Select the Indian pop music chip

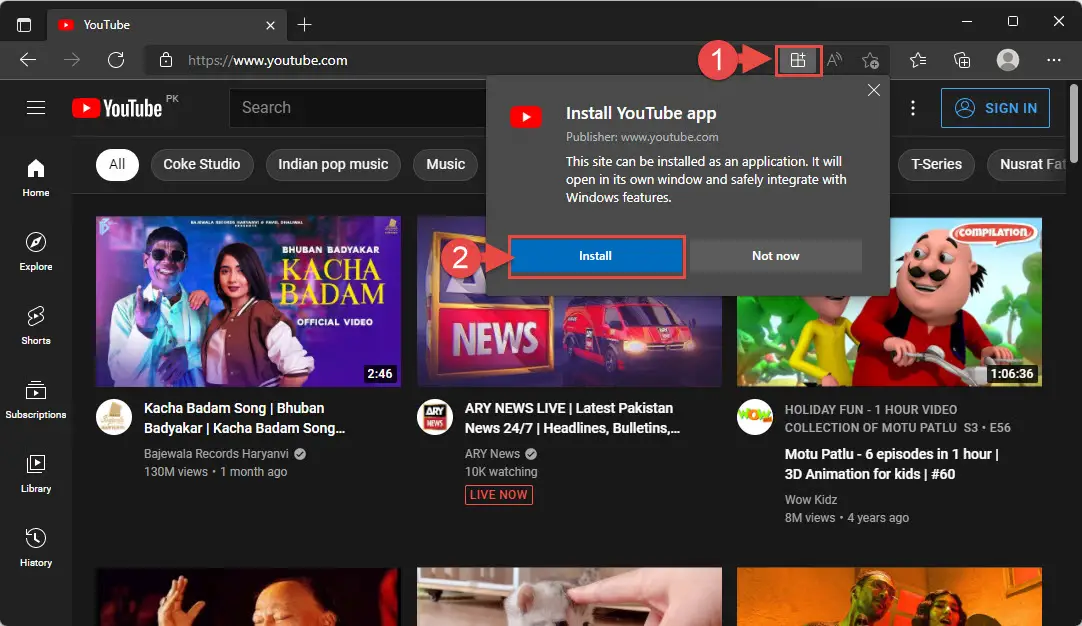tap(333, 164)
